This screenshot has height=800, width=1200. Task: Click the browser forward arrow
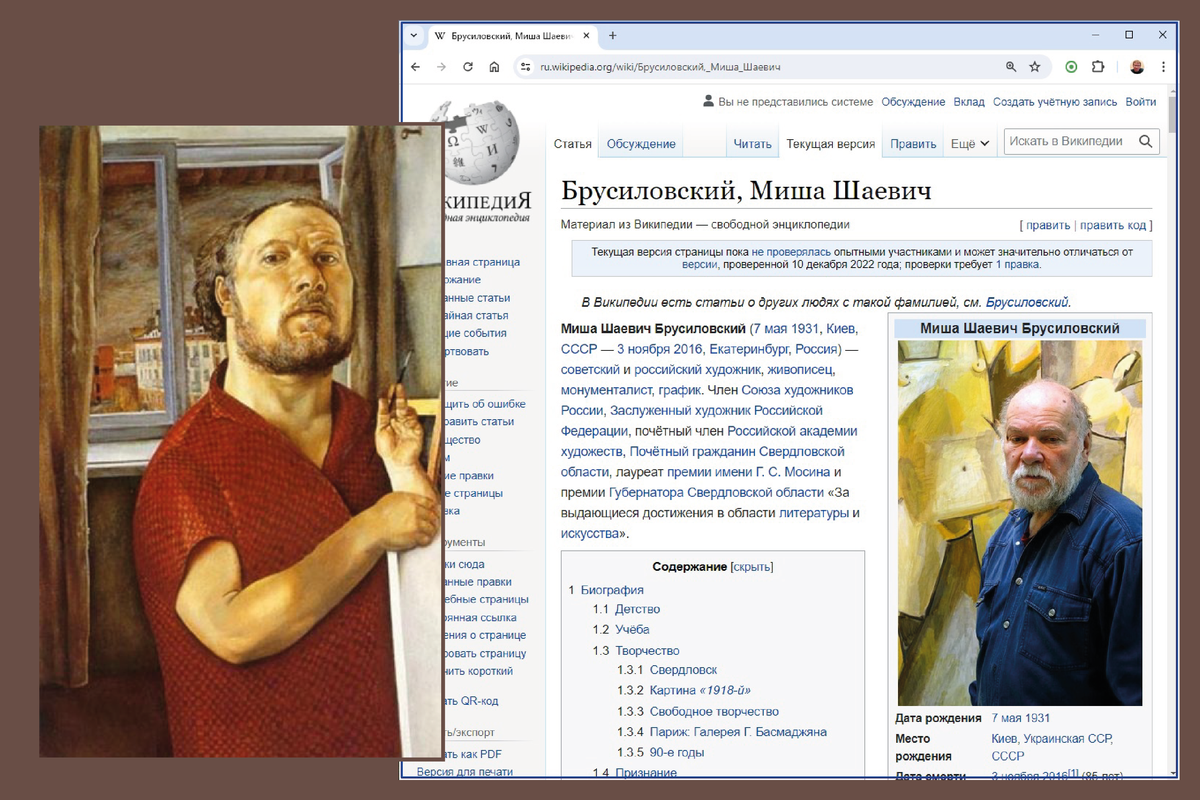click(441, 67)
